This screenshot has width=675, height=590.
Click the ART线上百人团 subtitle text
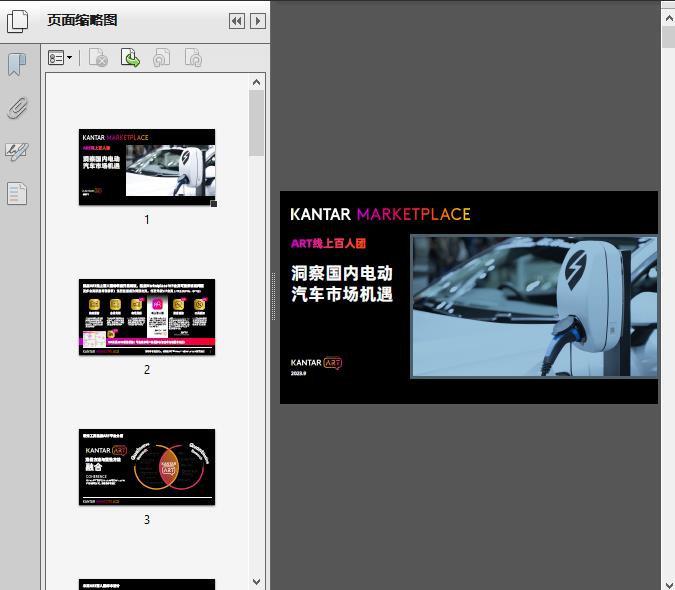click(x=328, y=243)
